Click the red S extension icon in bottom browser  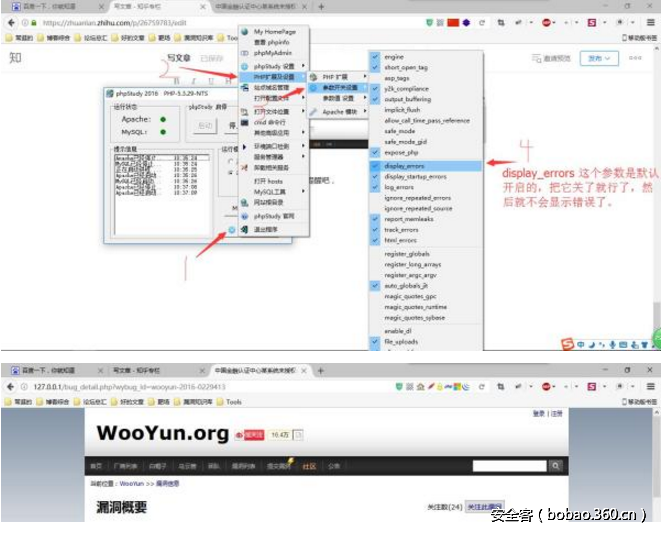coord(591,386)
